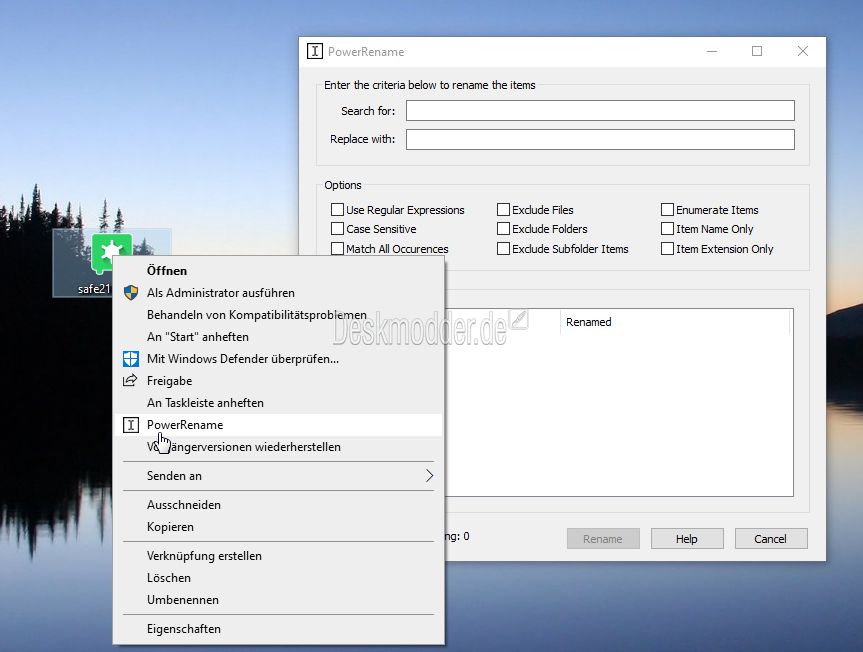Enable Use Regular Expressions option

coord(337,210)
